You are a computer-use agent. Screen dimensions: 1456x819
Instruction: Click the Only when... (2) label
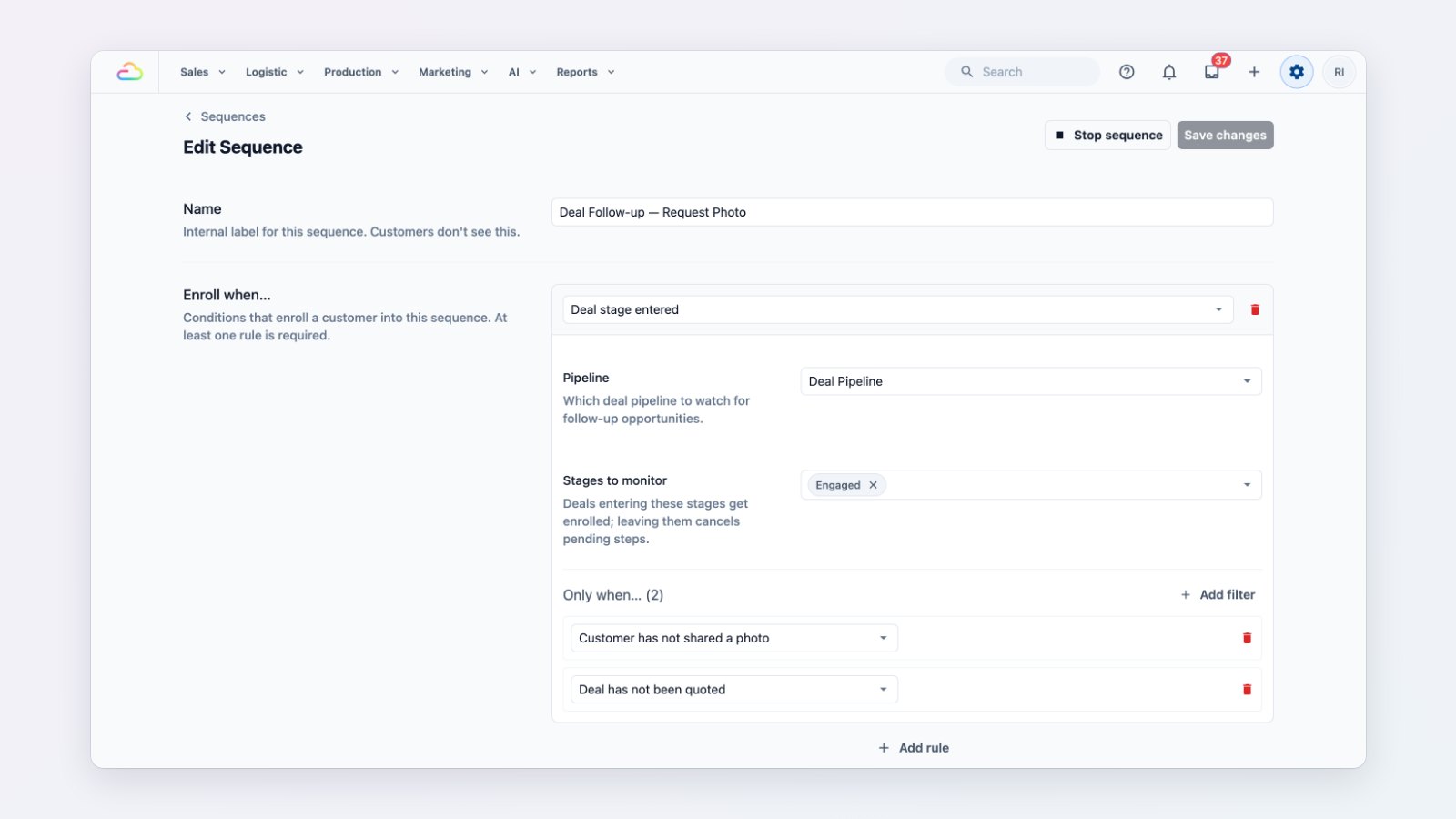coord(613,595)
